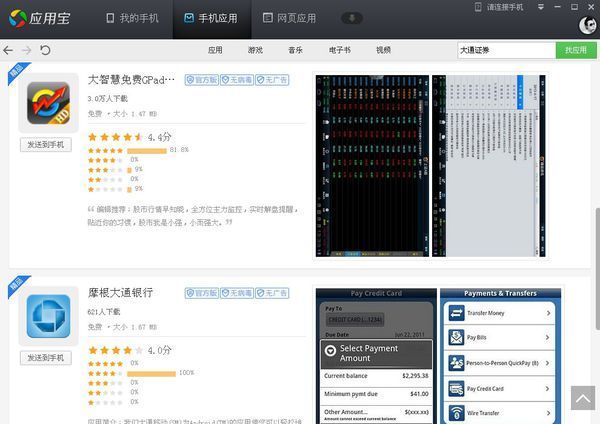Click the green 找应用 search button
The image size is (600, 424).
pyautogui.click(x=576, y=50)
